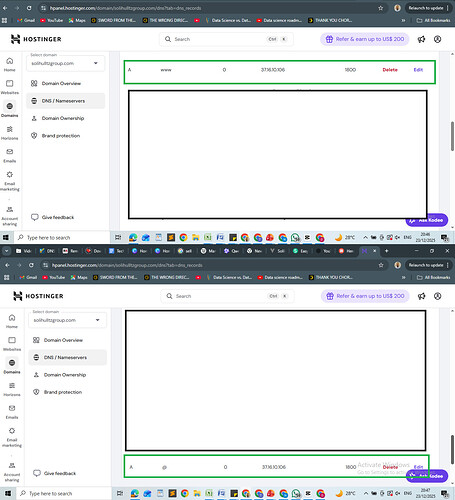
Task: Edit the @ A record
Action: point(418,467)
